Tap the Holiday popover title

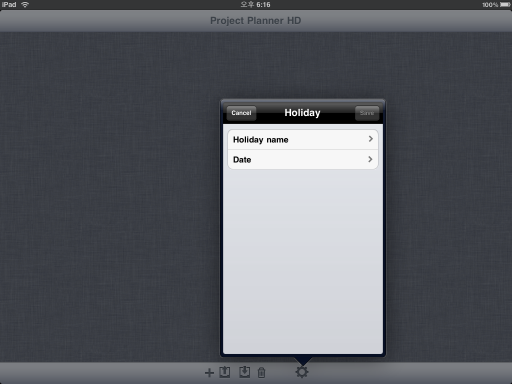(302, 113)
